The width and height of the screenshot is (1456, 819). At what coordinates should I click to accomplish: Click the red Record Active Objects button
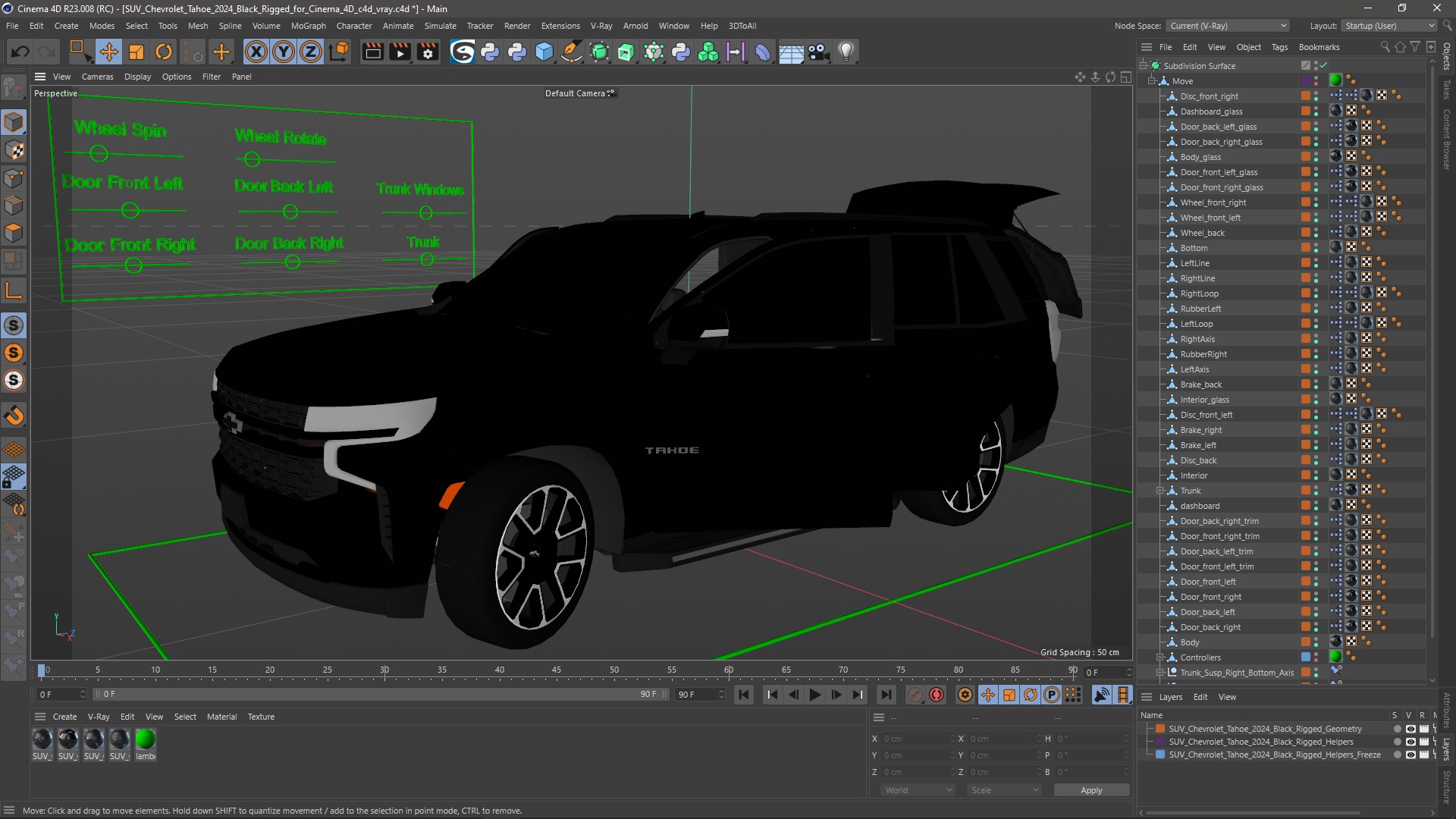coord(937,695)
